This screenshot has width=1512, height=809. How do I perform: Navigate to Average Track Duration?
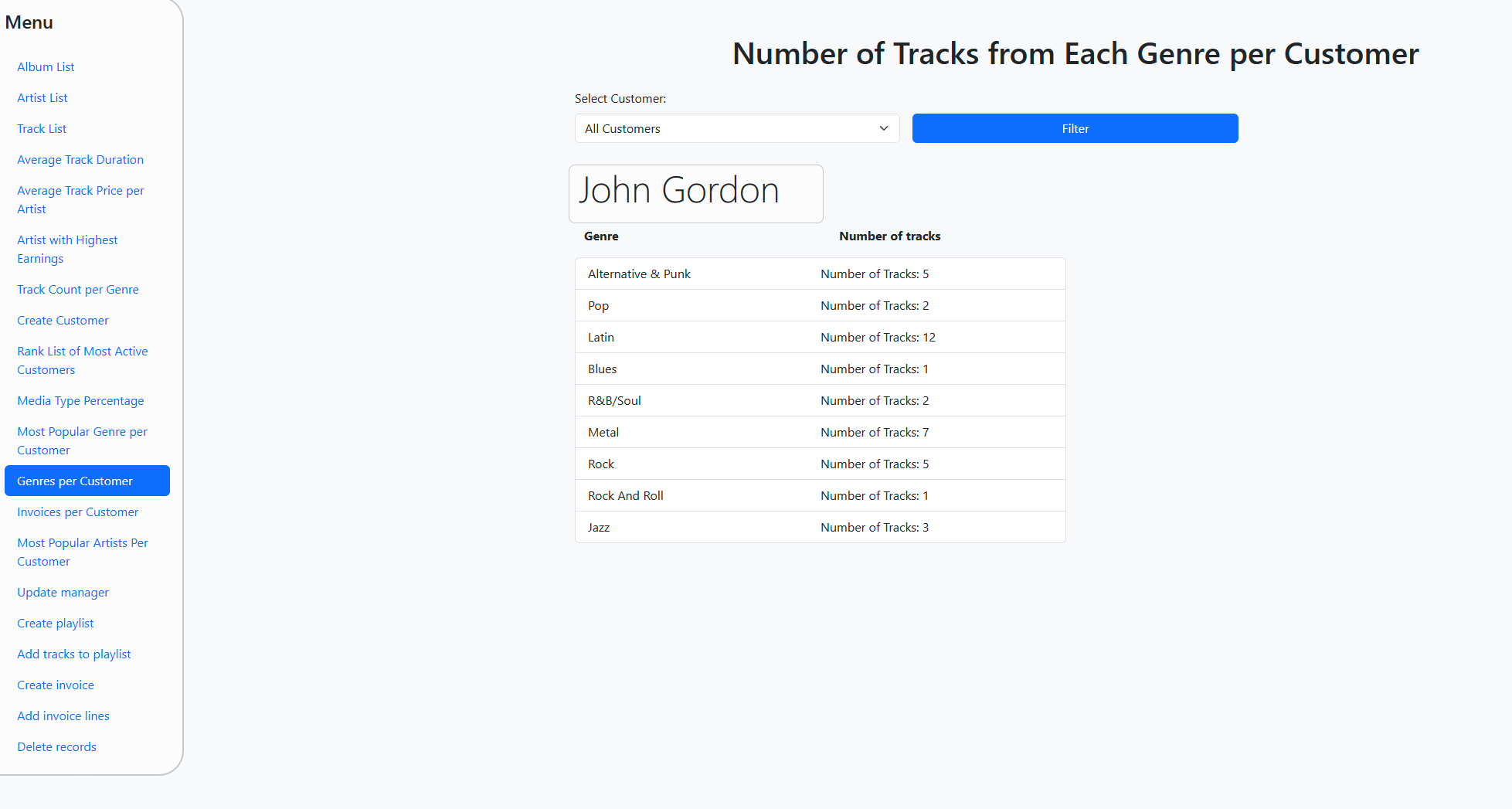coord(80,160)
